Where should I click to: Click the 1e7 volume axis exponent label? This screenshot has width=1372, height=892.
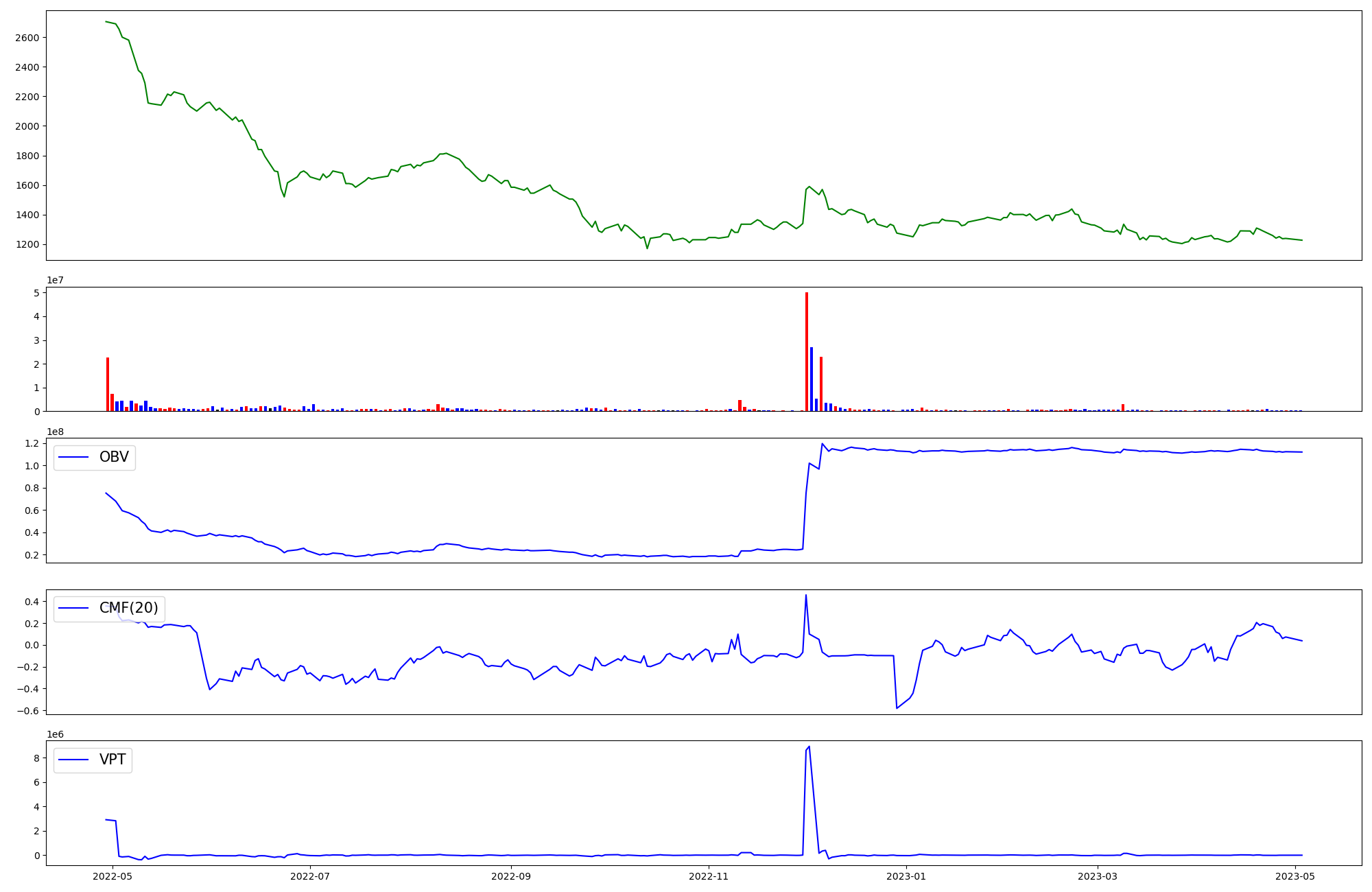(56, 280)
